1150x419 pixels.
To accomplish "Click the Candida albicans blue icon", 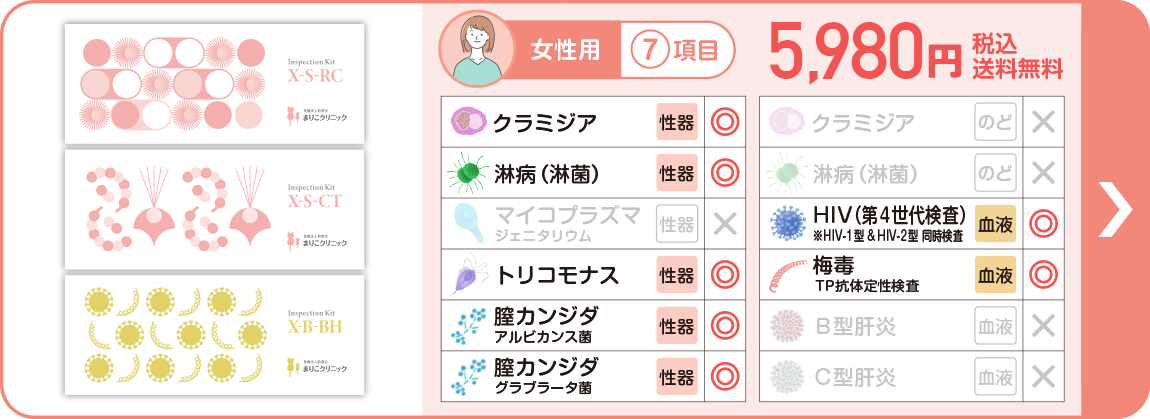I will pos(466,325).
